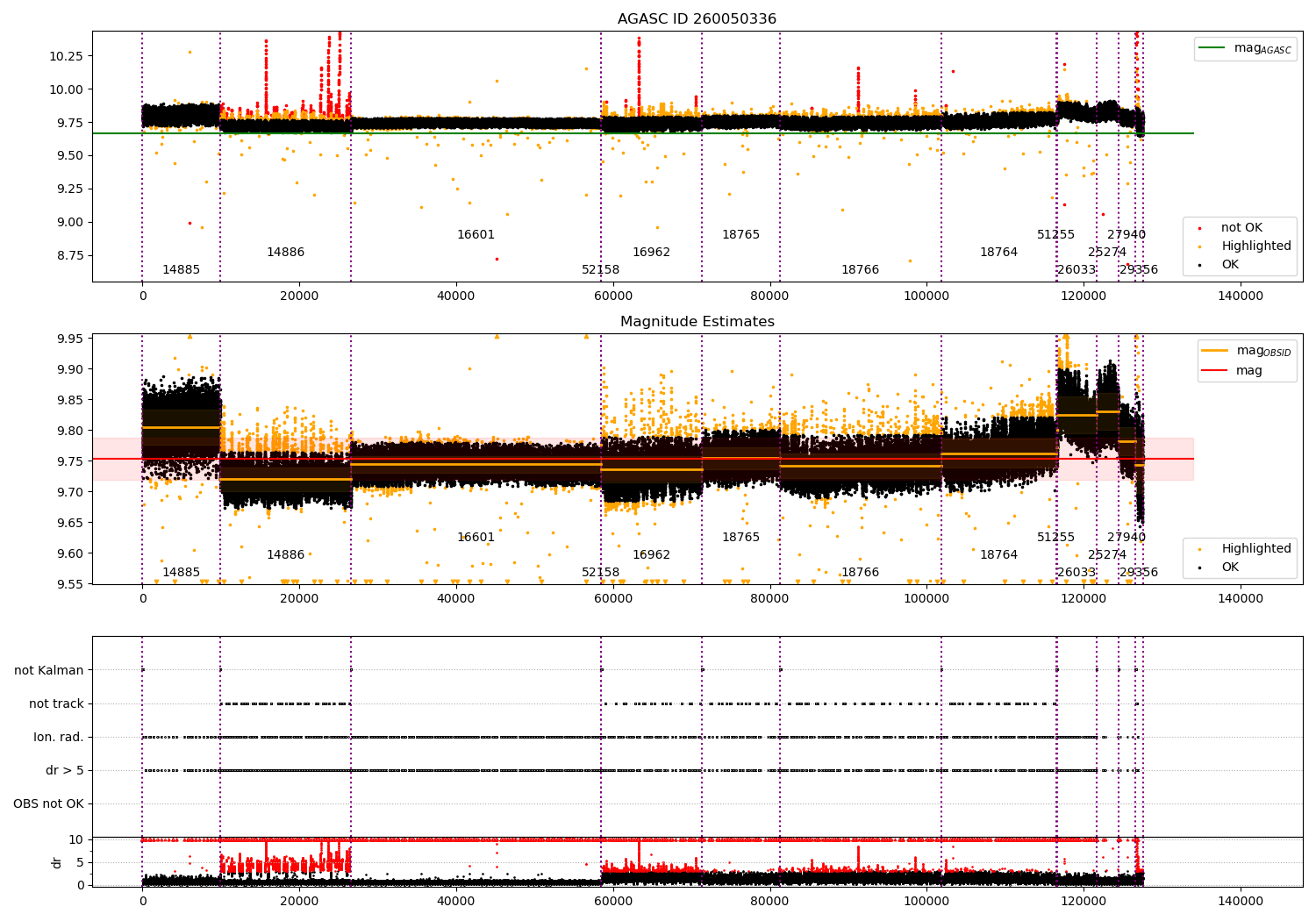The height and width of the screenshot is (921, 1316).
Task: Click obsid label 52158 in Magnitude Estimates plot
Action: [x=601, y=573]
